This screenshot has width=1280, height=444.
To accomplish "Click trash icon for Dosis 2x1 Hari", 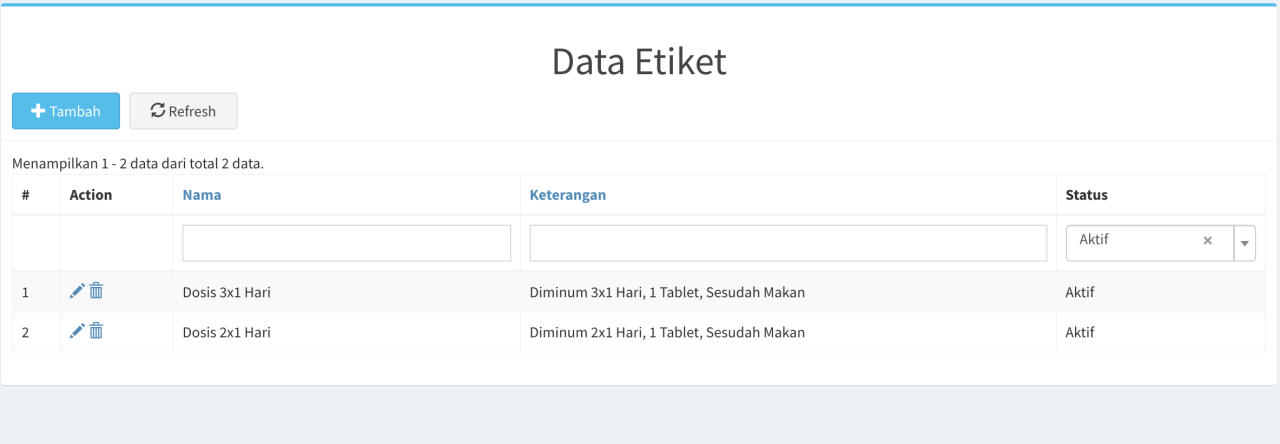I will point(96,331).
